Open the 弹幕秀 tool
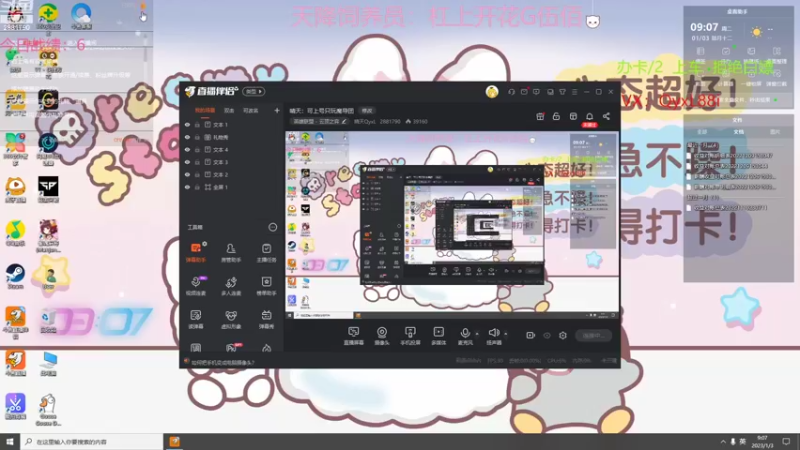 click(266, 319)
